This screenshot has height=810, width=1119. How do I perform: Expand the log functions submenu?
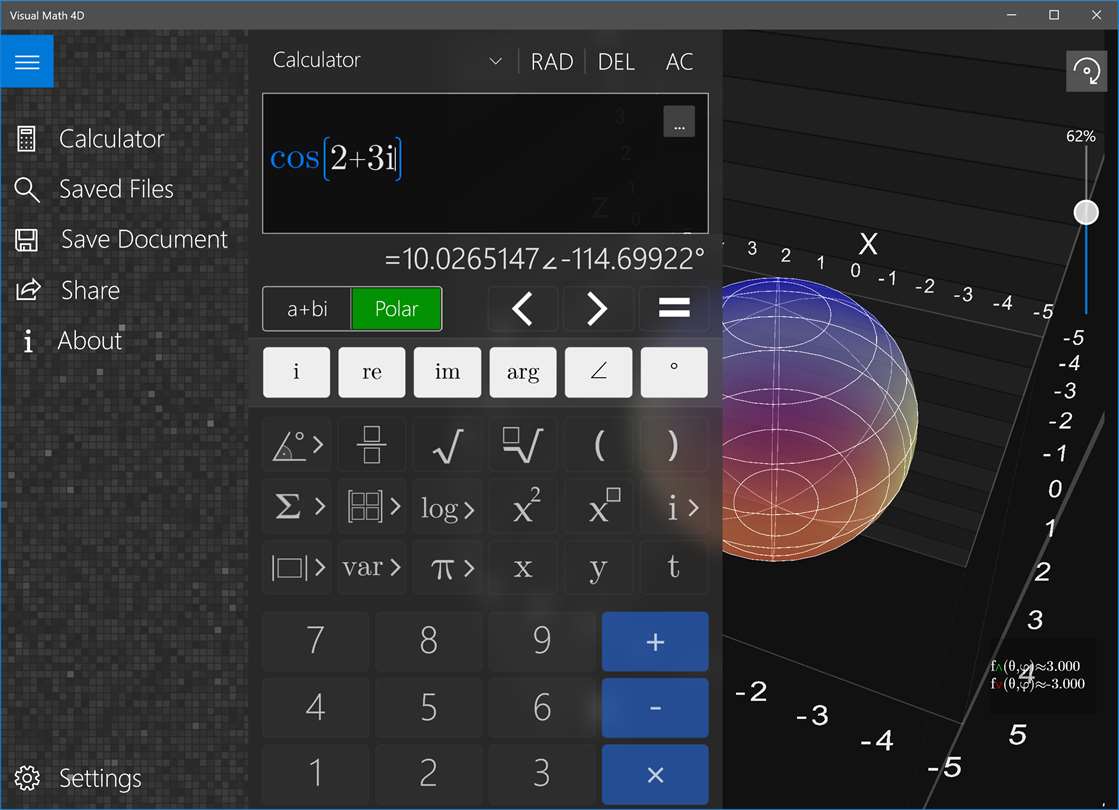click(x=447, y=507)
